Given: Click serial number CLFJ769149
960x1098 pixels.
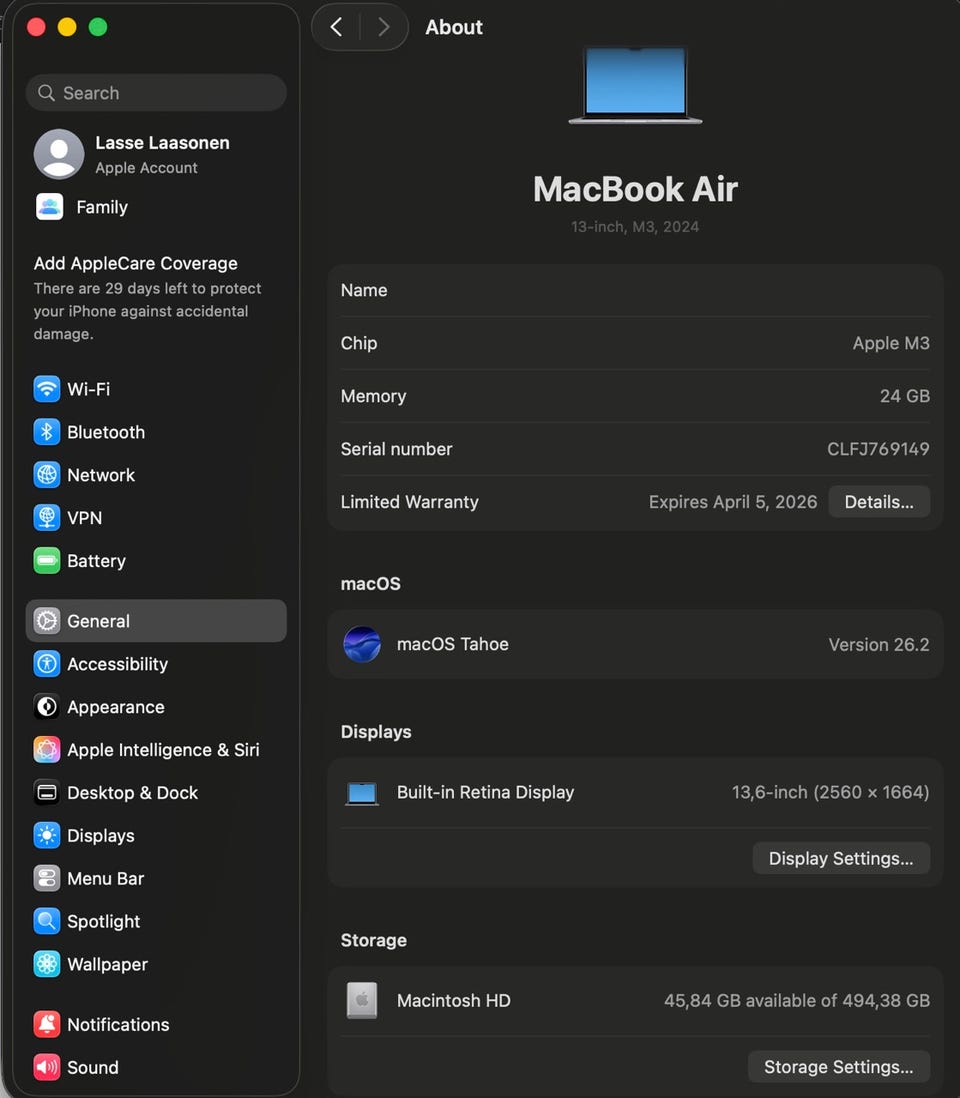Looking at the screenshot, I should coord(878,449).
